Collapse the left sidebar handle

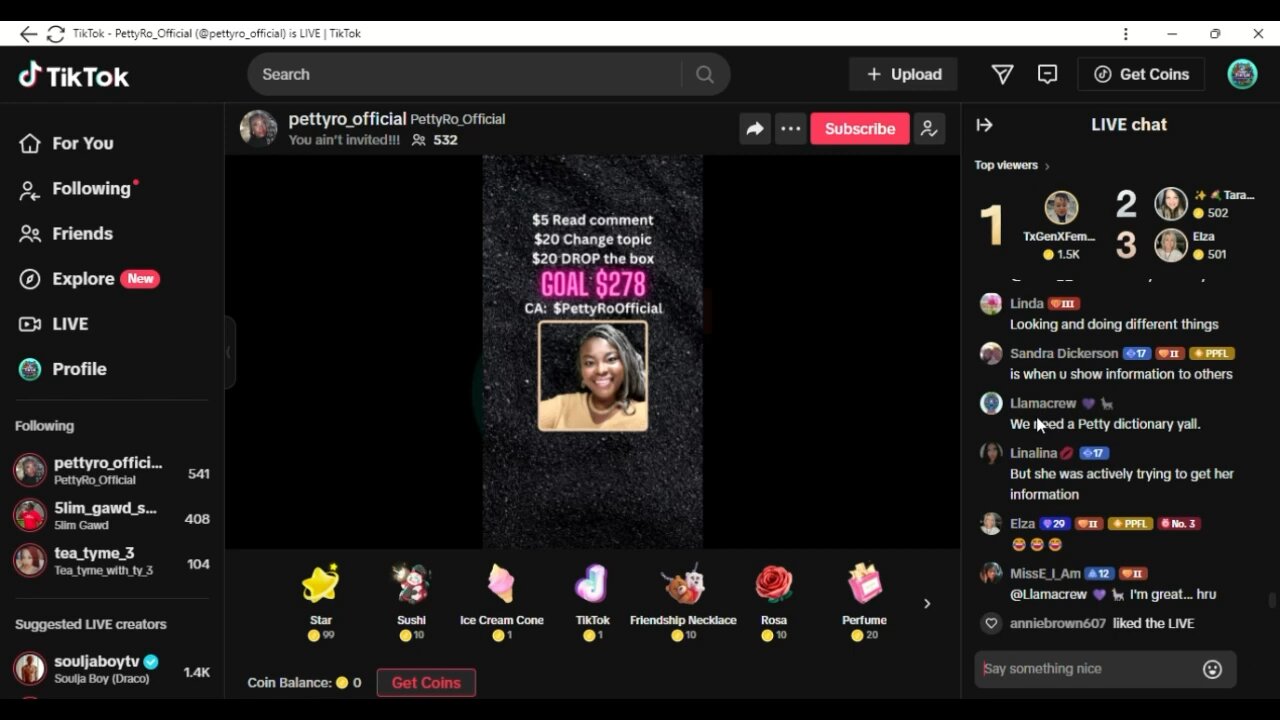coord(229,352)
